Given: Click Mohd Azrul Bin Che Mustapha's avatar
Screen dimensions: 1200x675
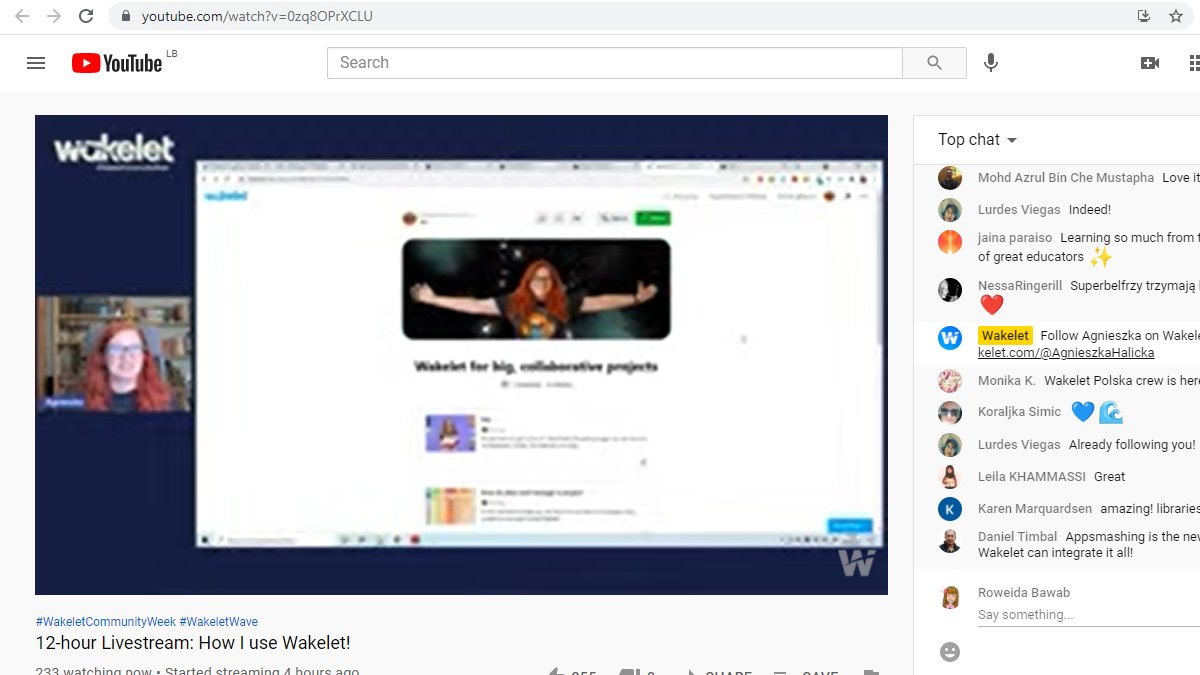Looking at the screenshot, I should pyautogui.click(x=950, y=178).
